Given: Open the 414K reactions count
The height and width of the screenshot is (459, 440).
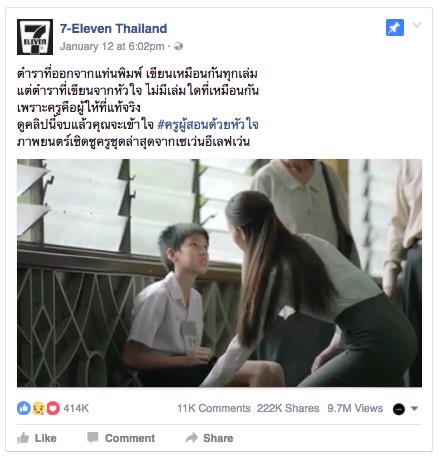Looking at the screenshot, I should click(76, 408).
